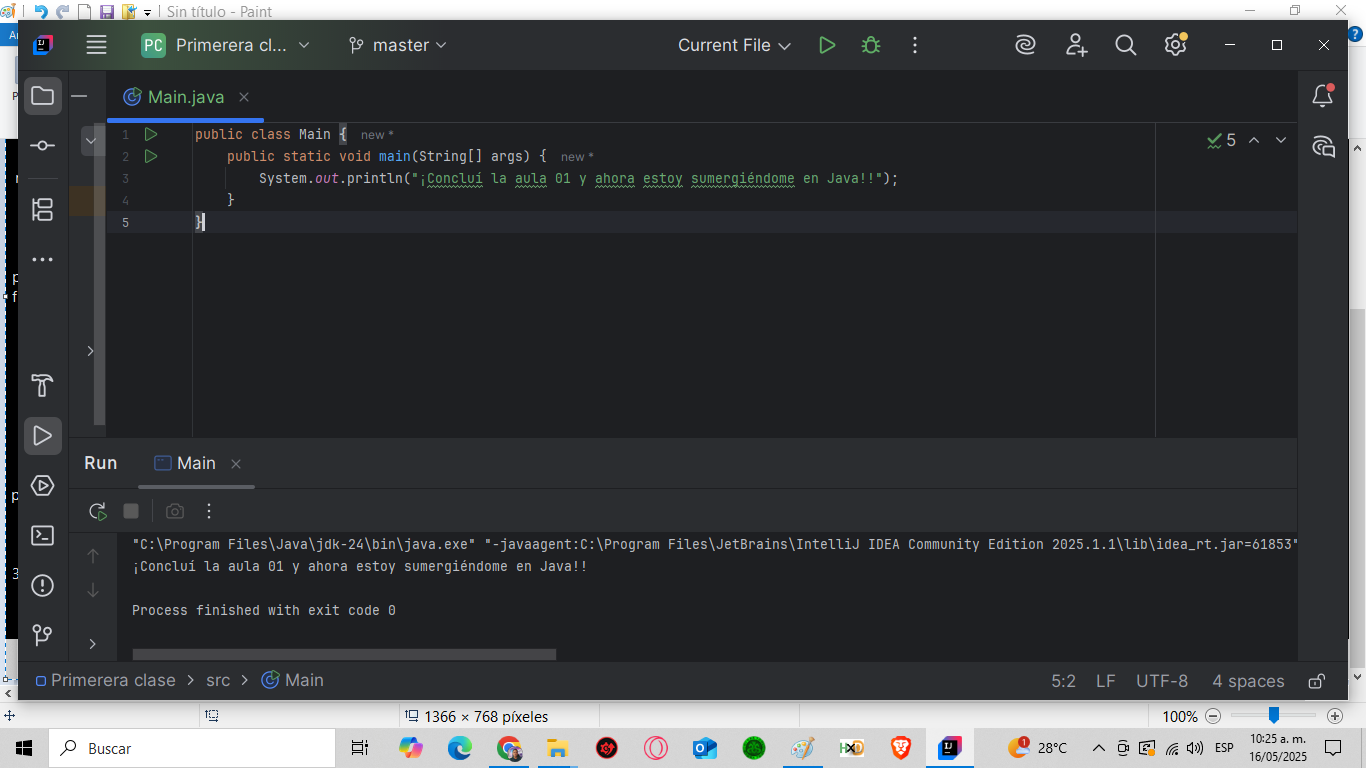Click the camera icon in the Run toolbar
The image size is (1366, 768).
pos(175,511)
